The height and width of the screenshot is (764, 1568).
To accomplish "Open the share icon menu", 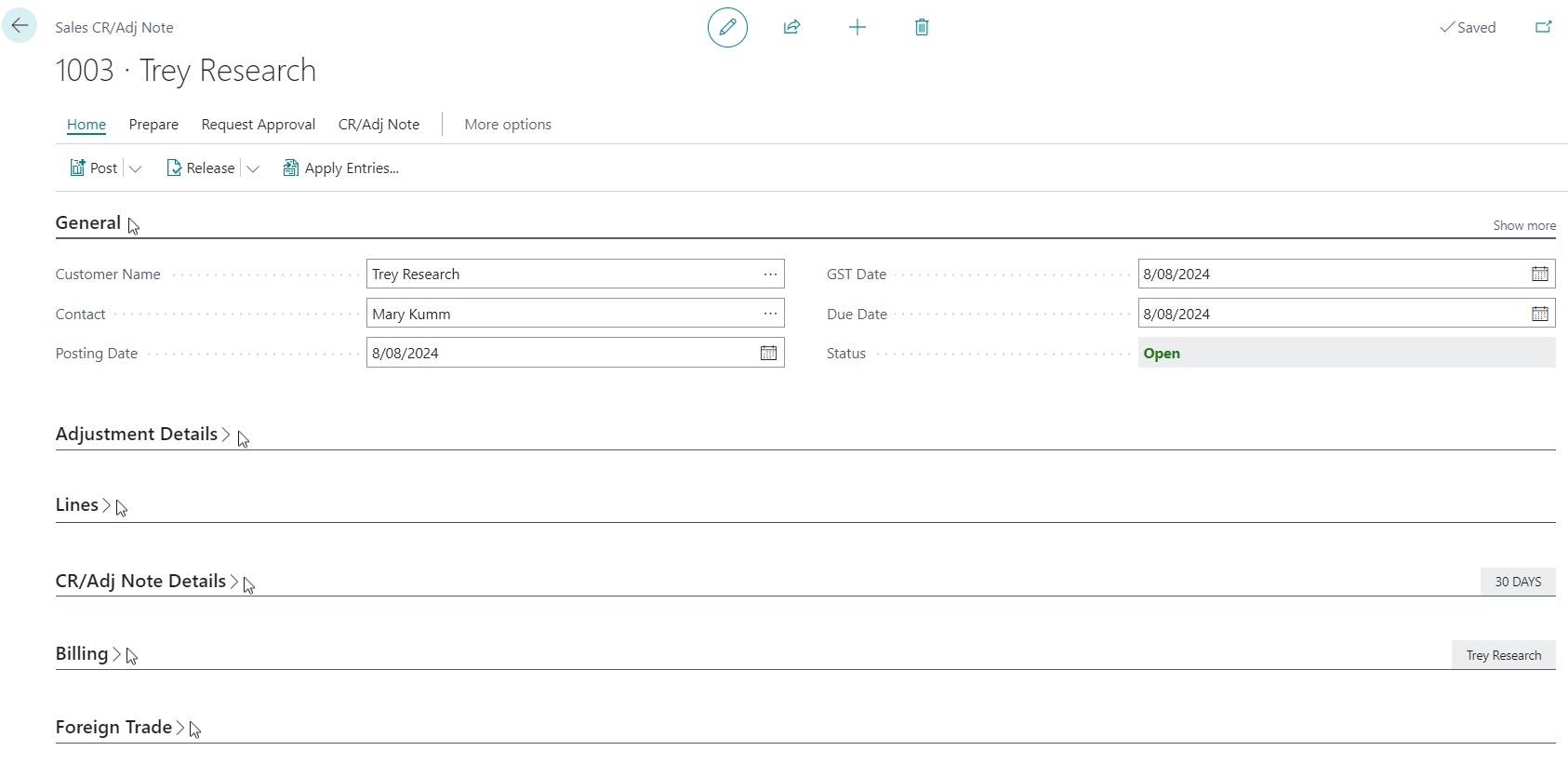I will pyautogui.click(x=792, y=27).
